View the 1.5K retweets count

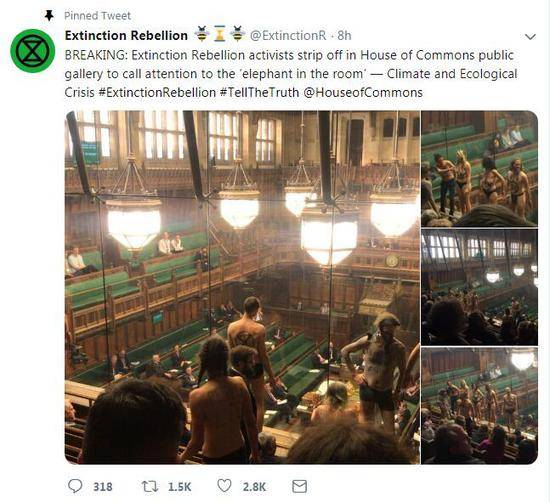(x=180, y=487)
